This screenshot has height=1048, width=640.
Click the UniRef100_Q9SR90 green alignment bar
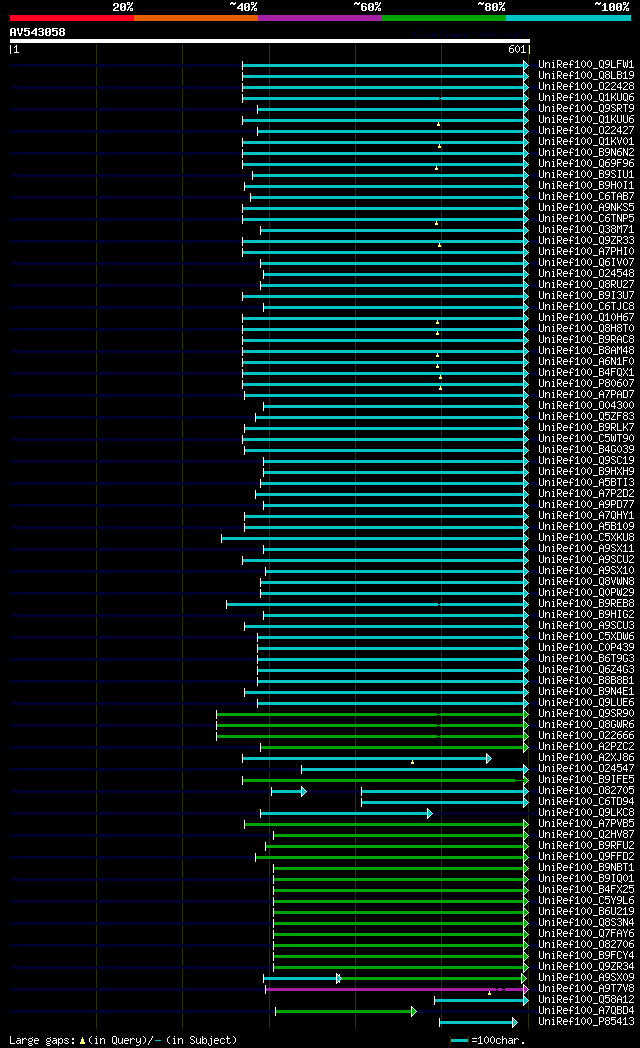coord(372,714)
